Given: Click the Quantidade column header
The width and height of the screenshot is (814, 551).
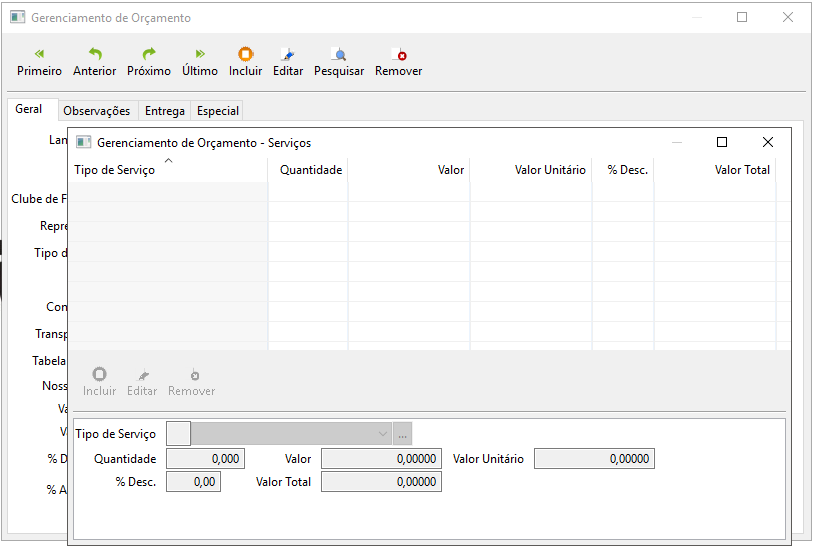Looking at the screenshot, I should coord(308,170).
